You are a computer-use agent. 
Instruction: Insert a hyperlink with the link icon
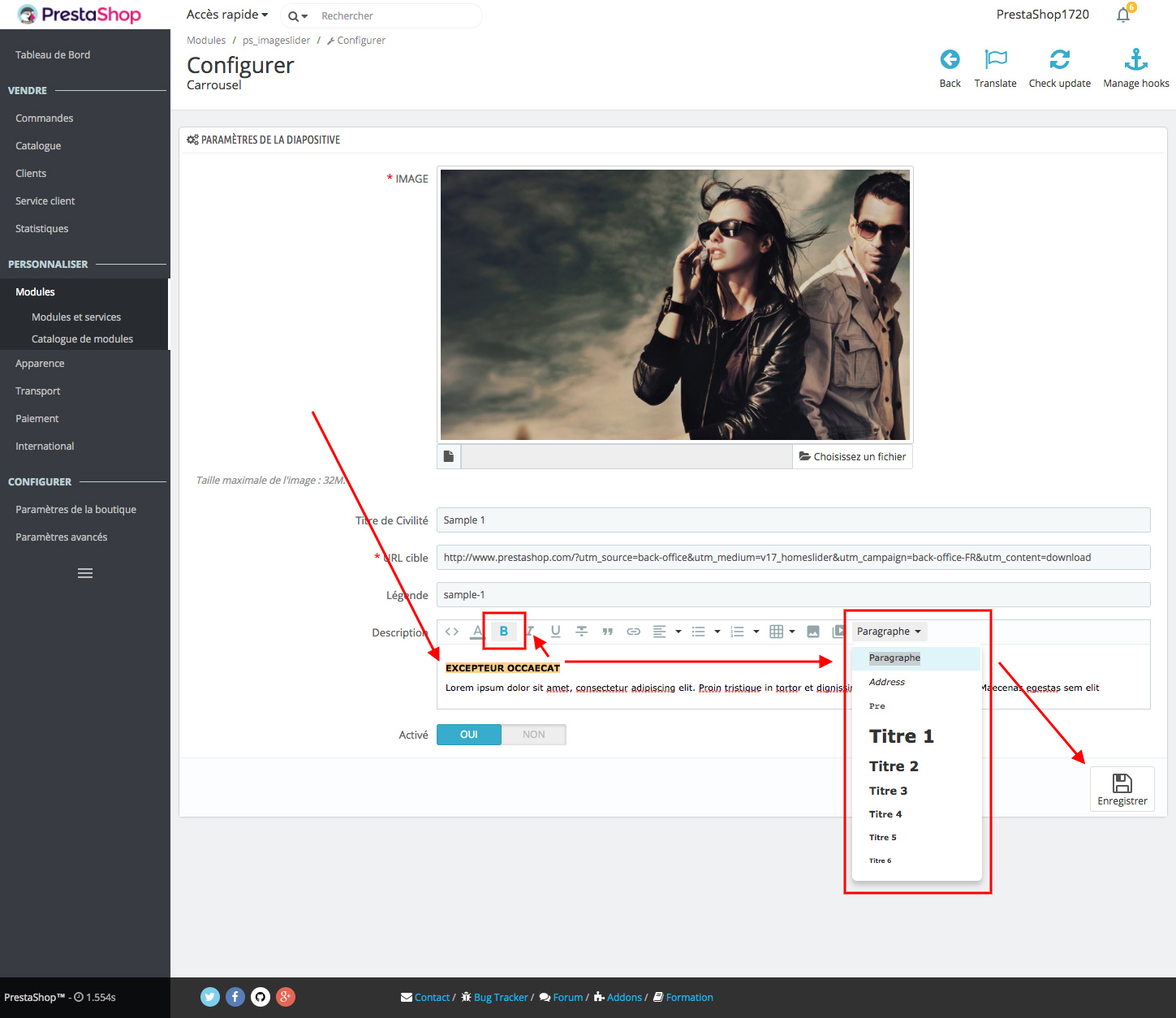(x=634, y=632)
